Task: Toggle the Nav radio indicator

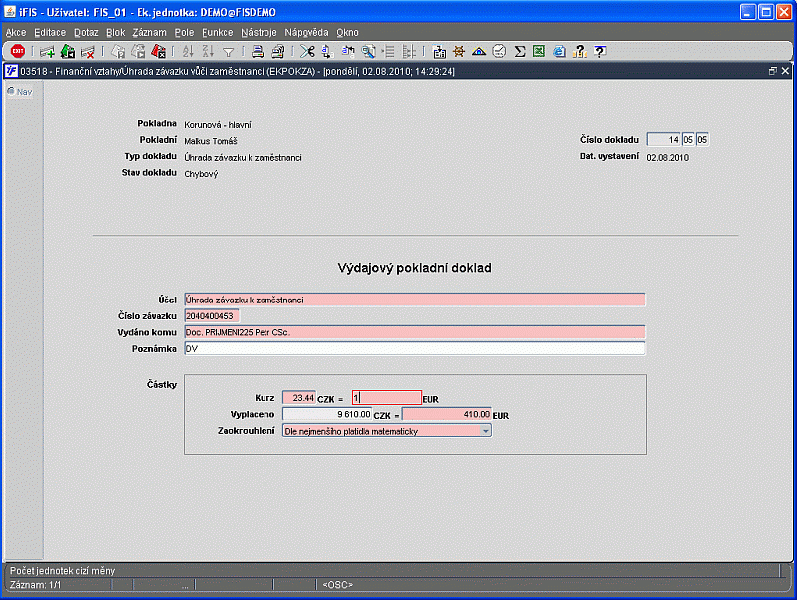Action: (x=11, y=91)
